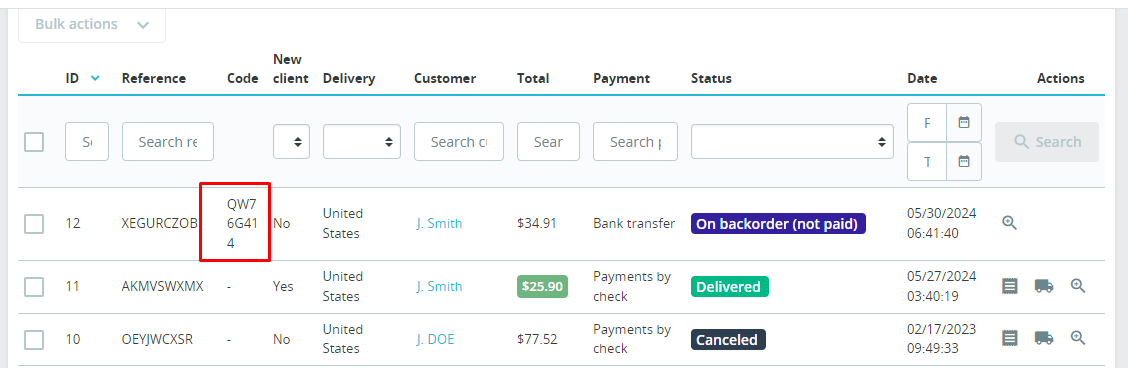View order 11 with magnifier icon
Viewport: 1128px width, 368px height.
(x=1078, y=286)
